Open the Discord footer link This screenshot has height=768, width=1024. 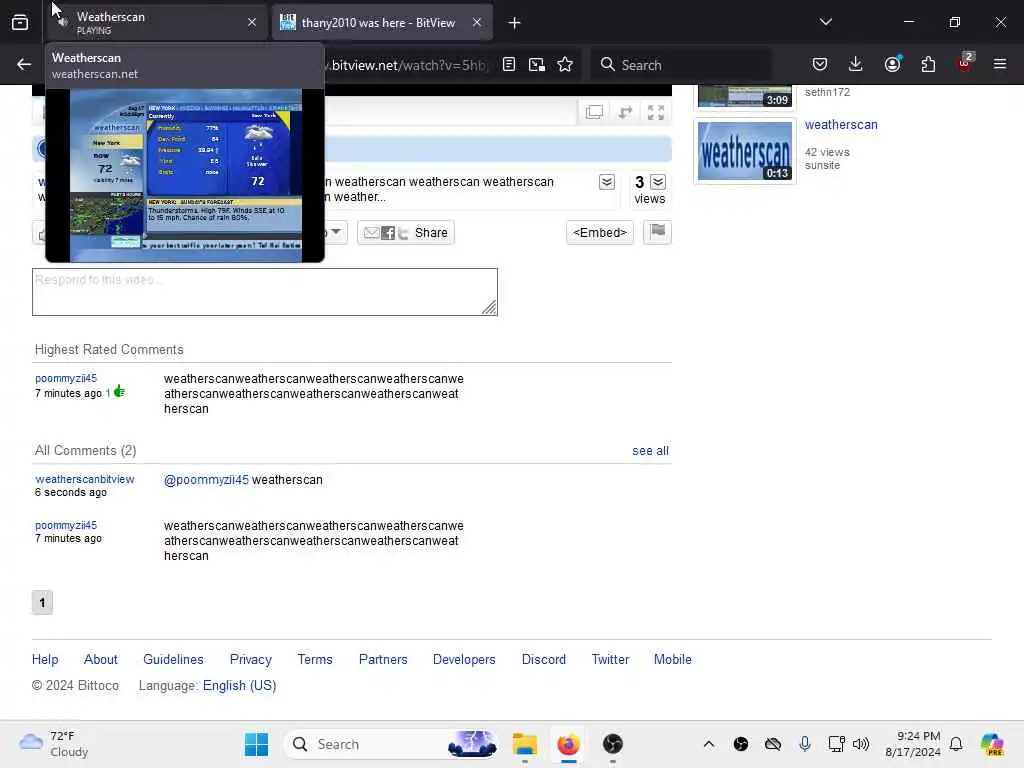(543, 660)
